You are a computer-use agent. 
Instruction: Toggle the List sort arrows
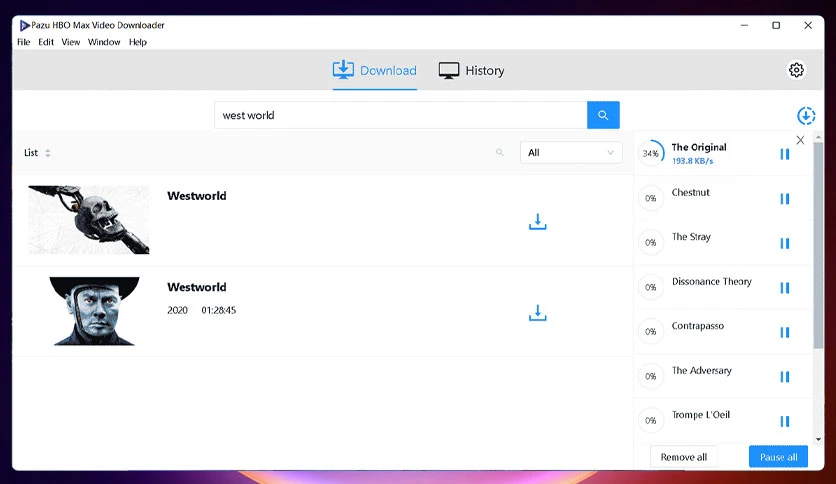(47, 153)
